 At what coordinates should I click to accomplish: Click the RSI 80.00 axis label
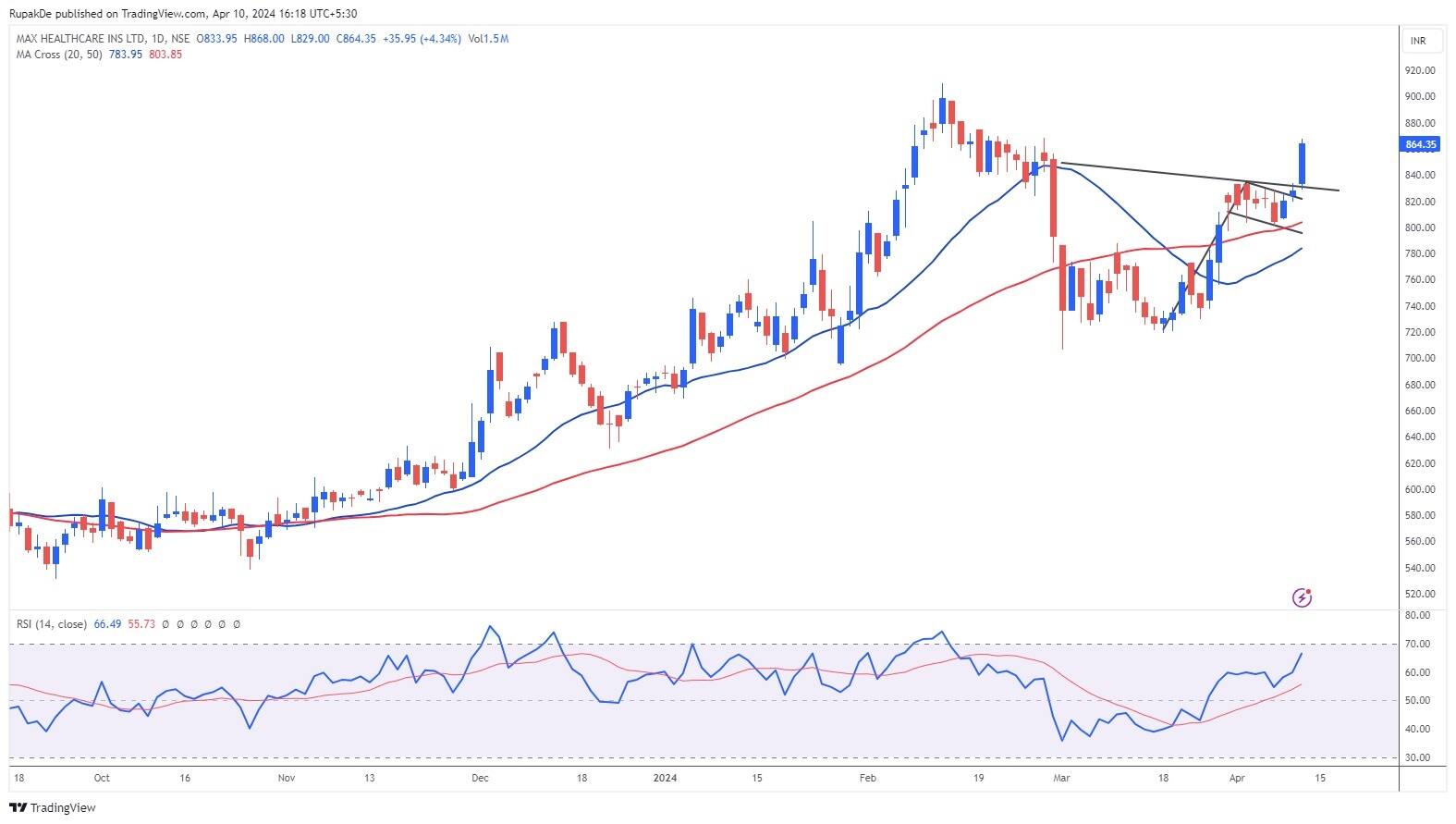(x=1417, y=615)
